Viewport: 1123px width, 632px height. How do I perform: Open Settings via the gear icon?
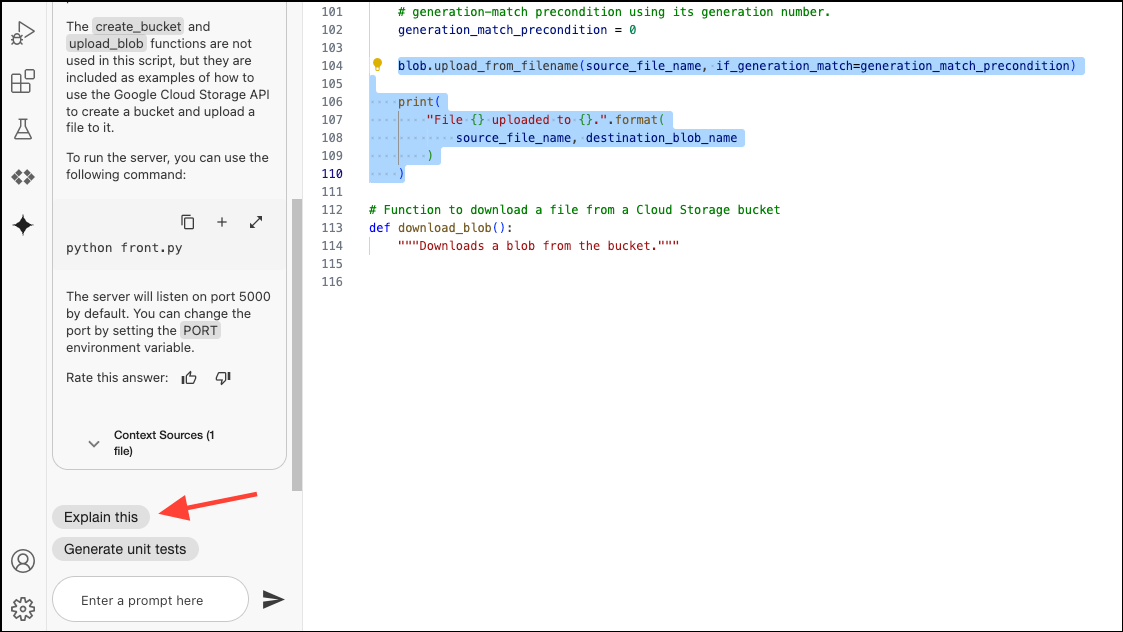tap(22, 608)
